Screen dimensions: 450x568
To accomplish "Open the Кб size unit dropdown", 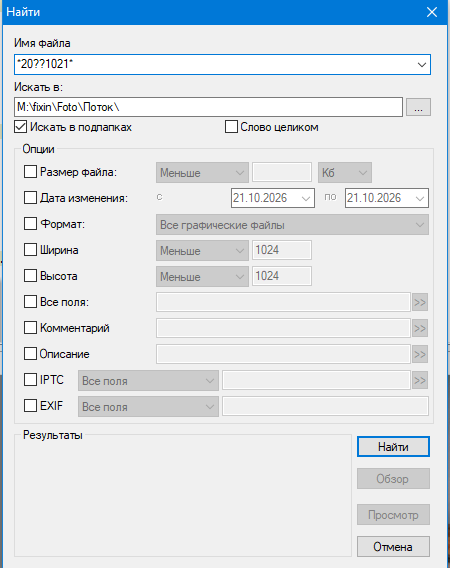I will tap(345, 172).
